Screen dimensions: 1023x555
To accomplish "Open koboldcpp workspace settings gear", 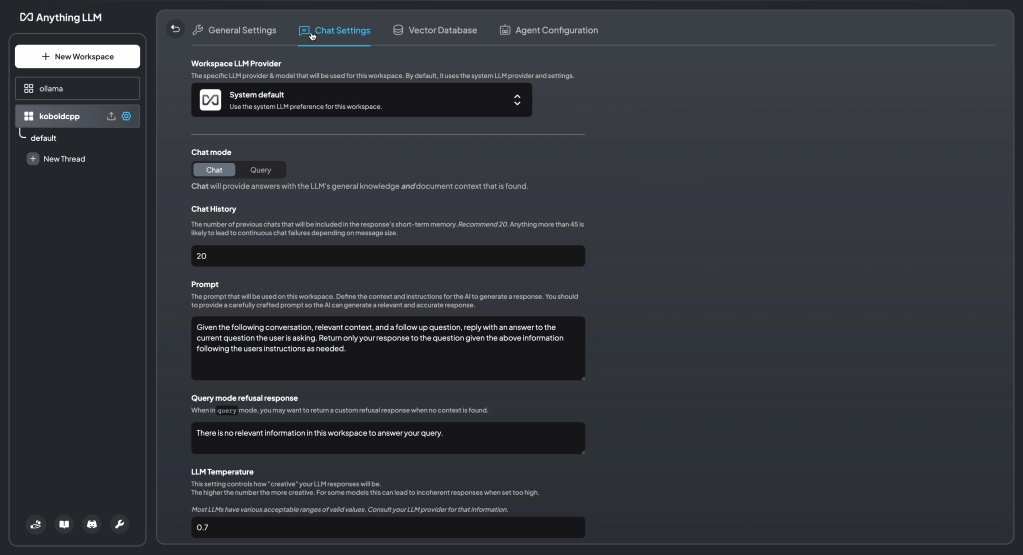I will tap(127, 116).
